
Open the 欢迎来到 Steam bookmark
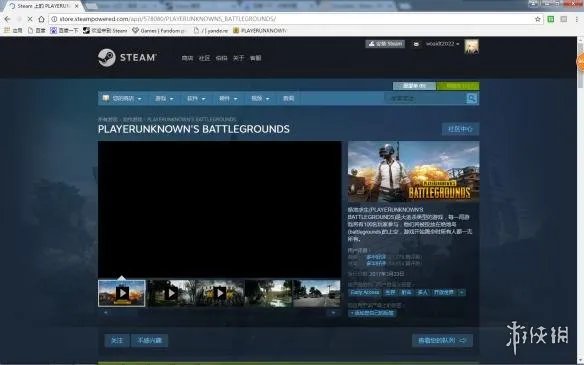[x=105, y=31]
